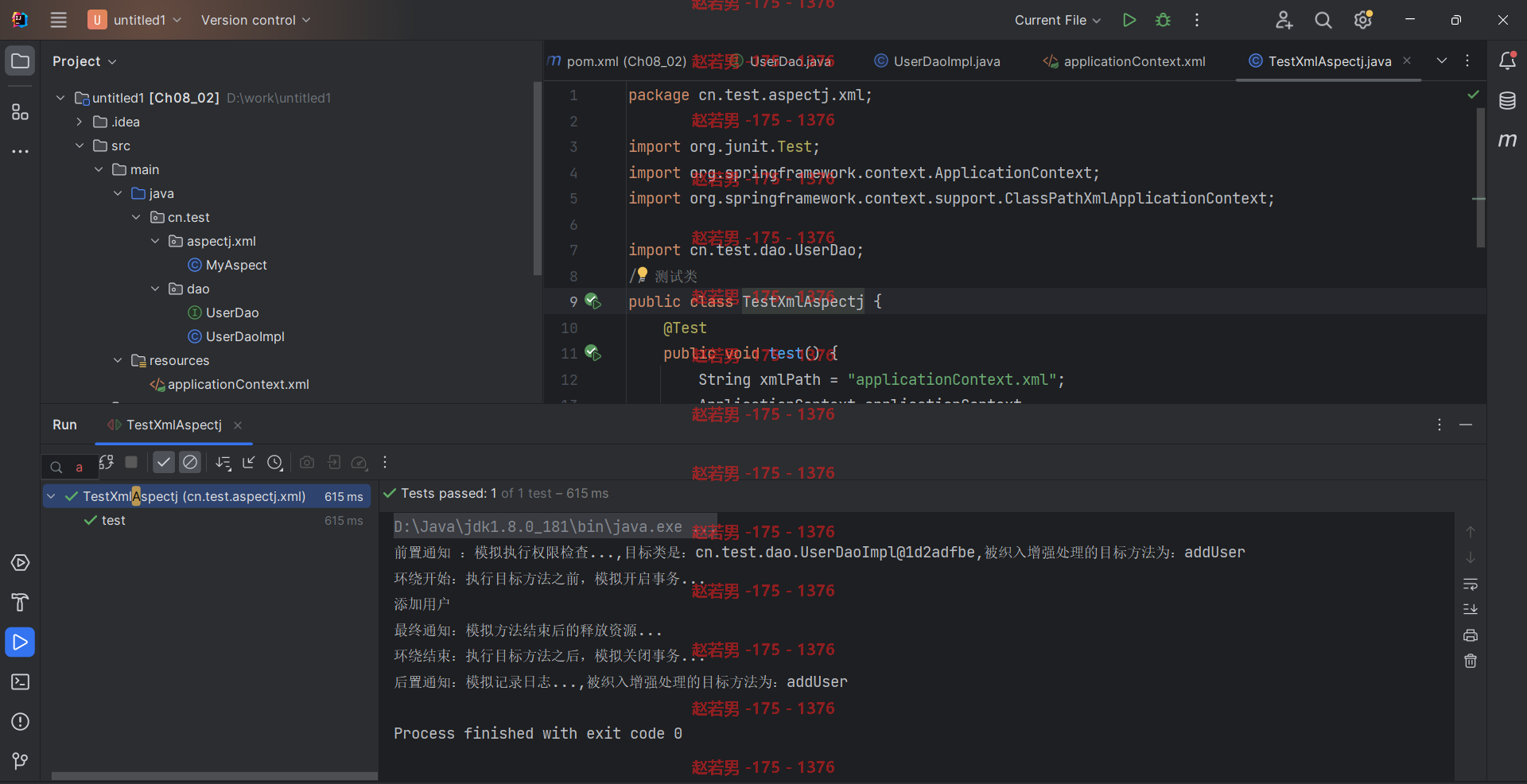The width and height of the screenshot is (1527, 784).
Task: Open Project view selector dropdown
Action: pos(84,61)
